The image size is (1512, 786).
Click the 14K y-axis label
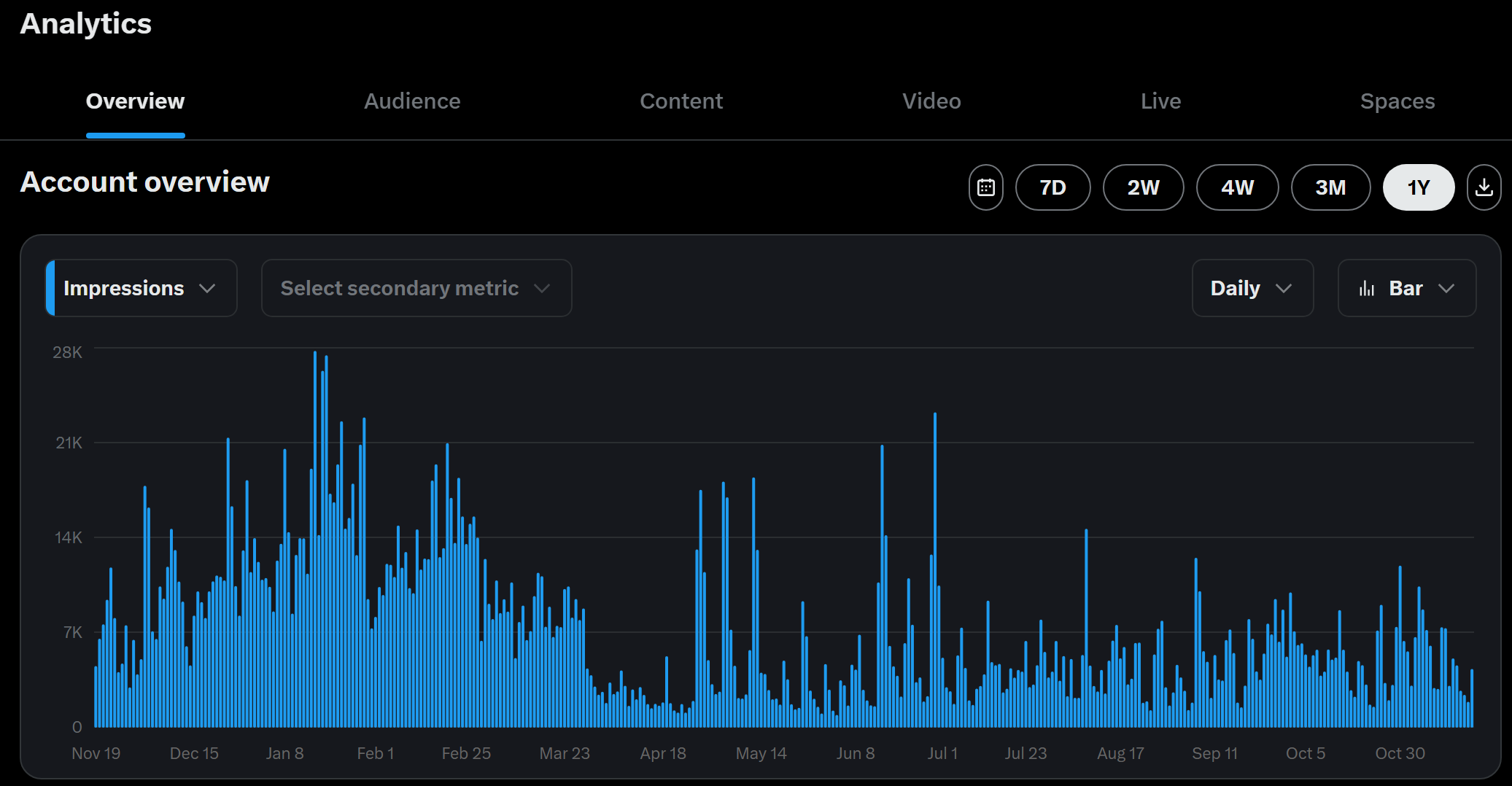(69, 537)
